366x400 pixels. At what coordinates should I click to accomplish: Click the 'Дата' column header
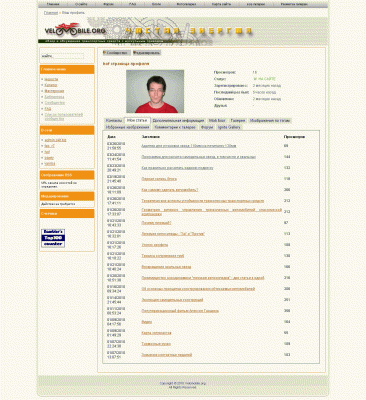tap(111, 137)
